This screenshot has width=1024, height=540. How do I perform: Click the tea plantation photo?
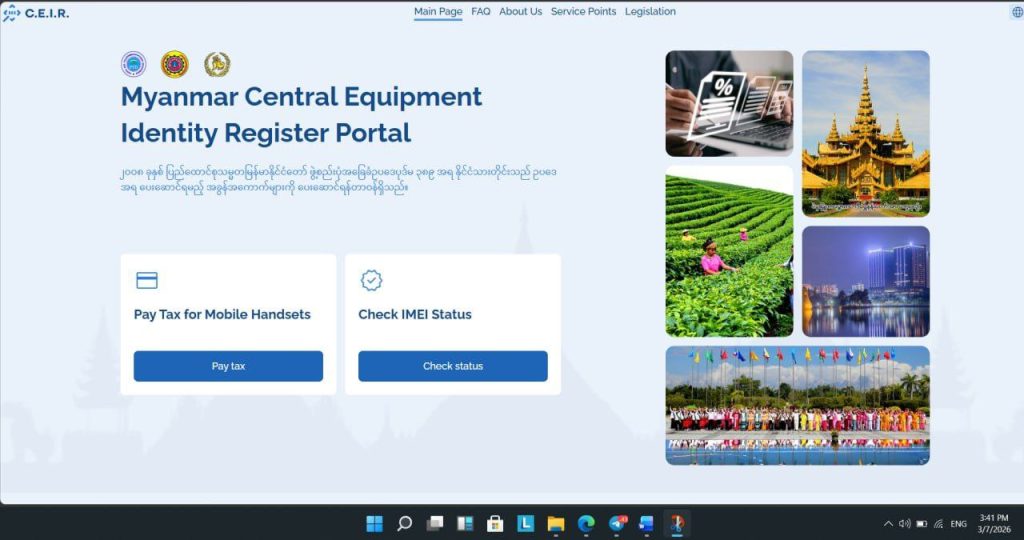(x=729, y=251)
